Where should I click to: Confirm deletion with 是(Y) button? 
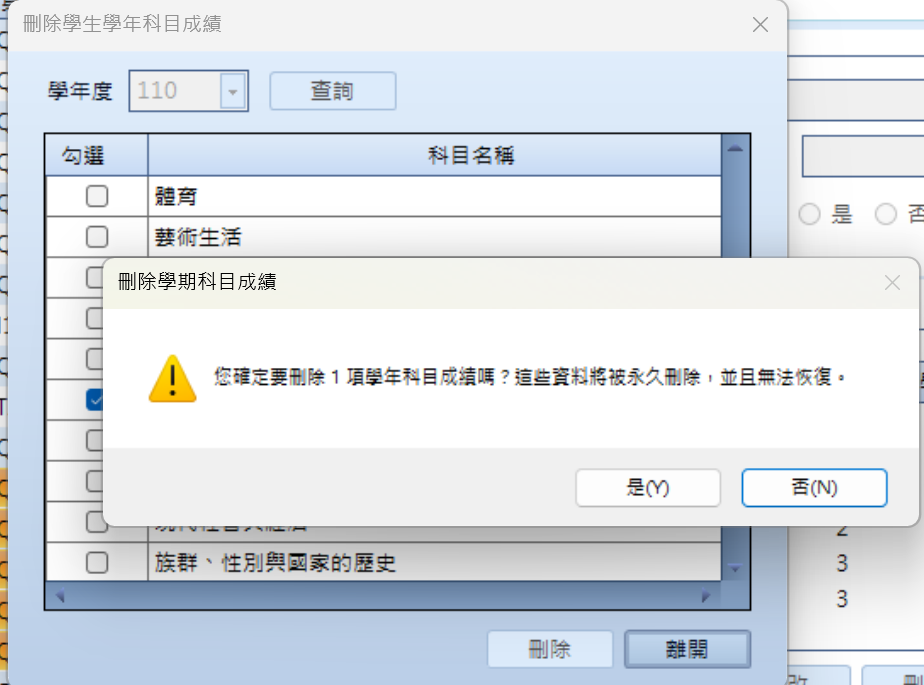click(x=648, y=488)
